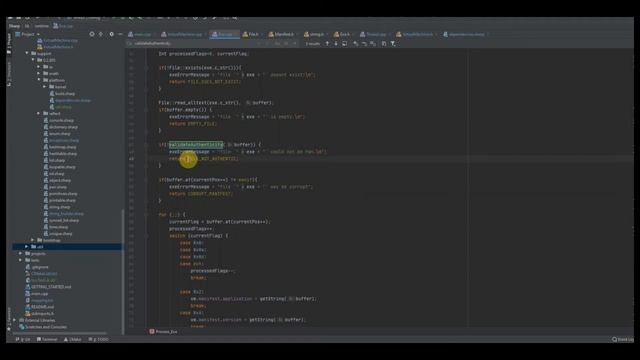Expand the tests folder
Screen dimensions: 640x360
tap(21, 260)
